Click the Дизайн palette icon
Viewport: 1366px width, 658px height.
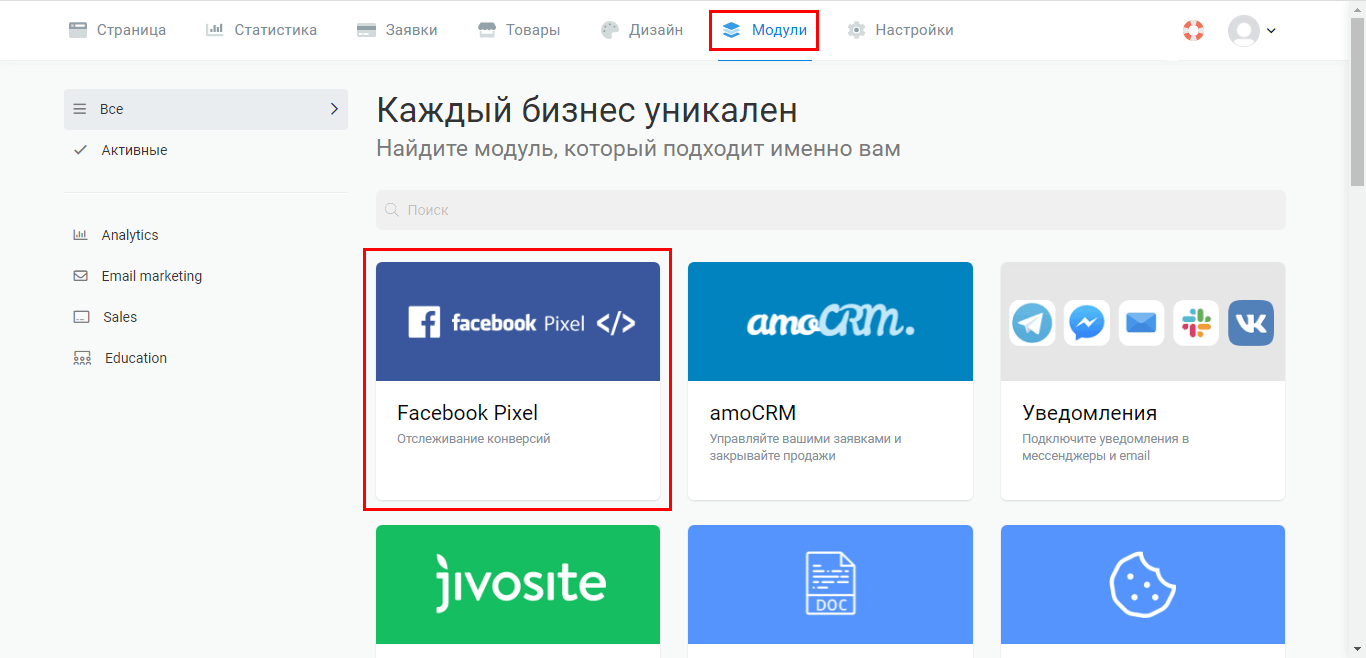coord(610,30)
